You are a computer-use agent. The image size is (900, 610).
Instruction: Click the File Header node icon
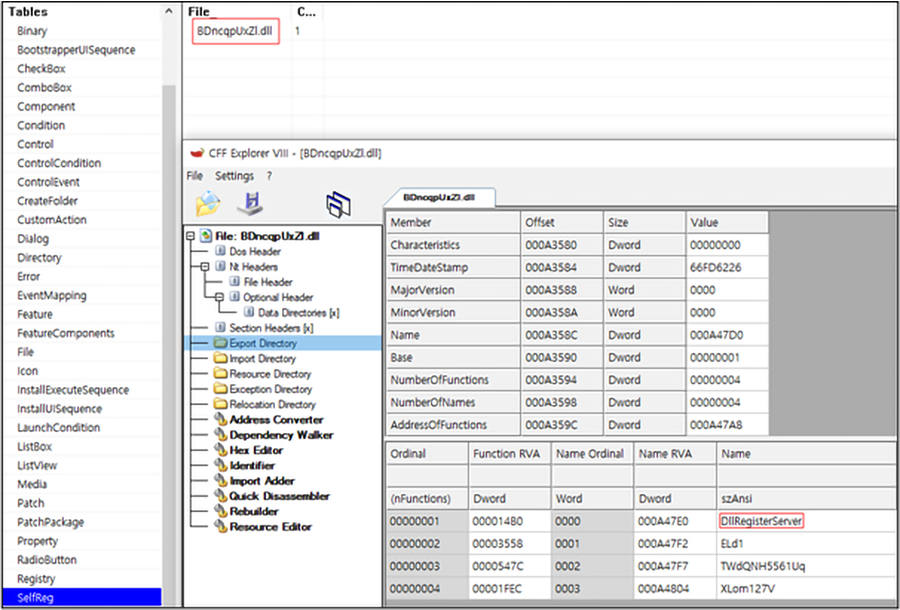(x=234, y=282)
